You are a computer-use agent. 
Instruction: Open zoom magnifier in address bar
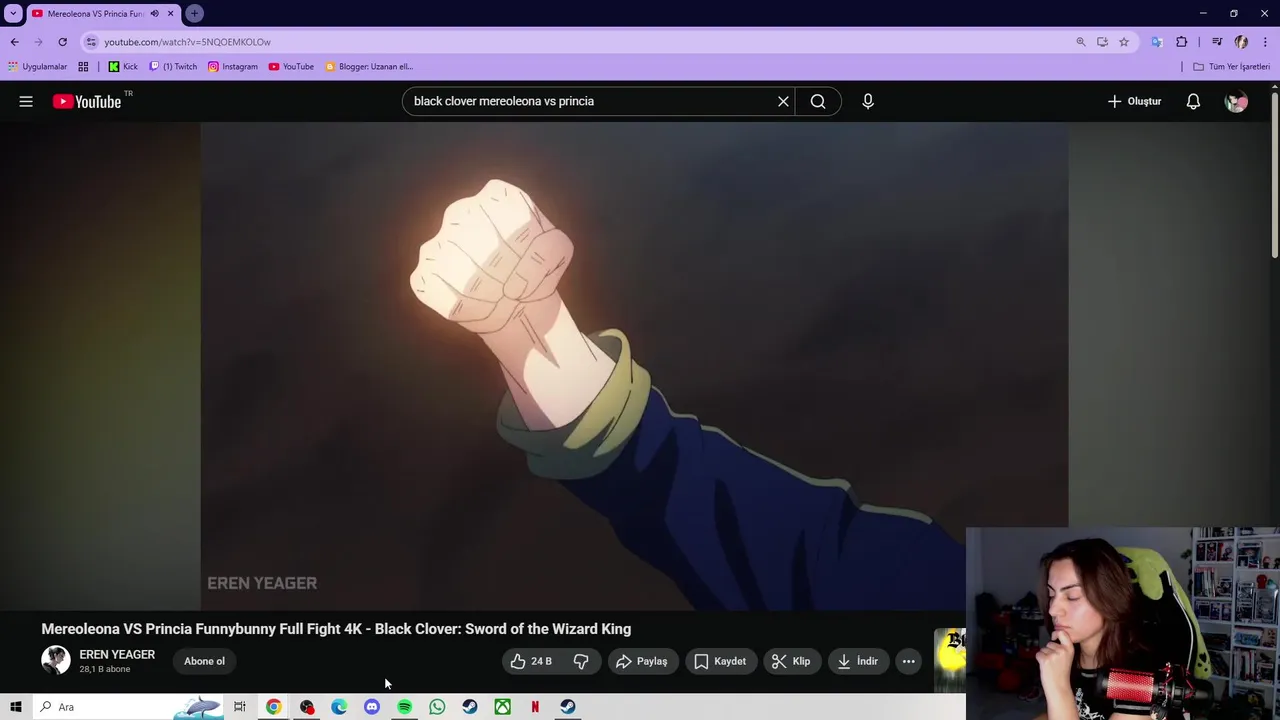[x=1081, y=42]
